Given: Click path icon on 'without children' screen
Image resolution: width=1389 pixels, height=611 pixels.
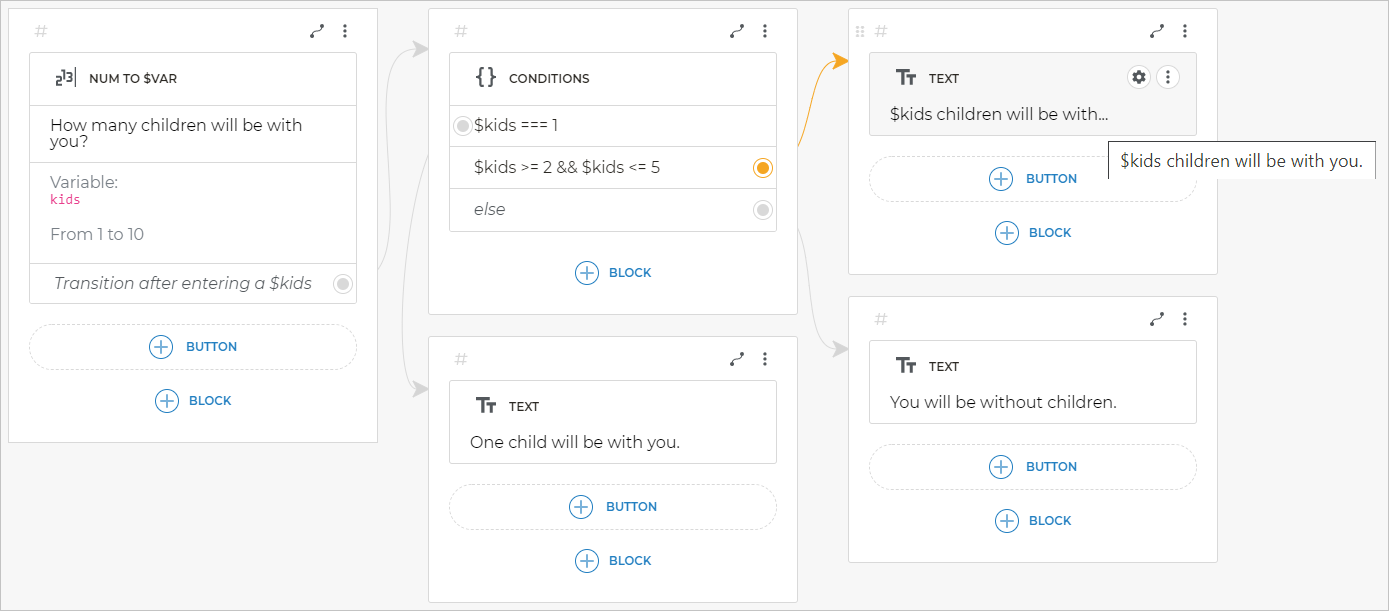Looking at the screenshot, I should (1157, 319).
